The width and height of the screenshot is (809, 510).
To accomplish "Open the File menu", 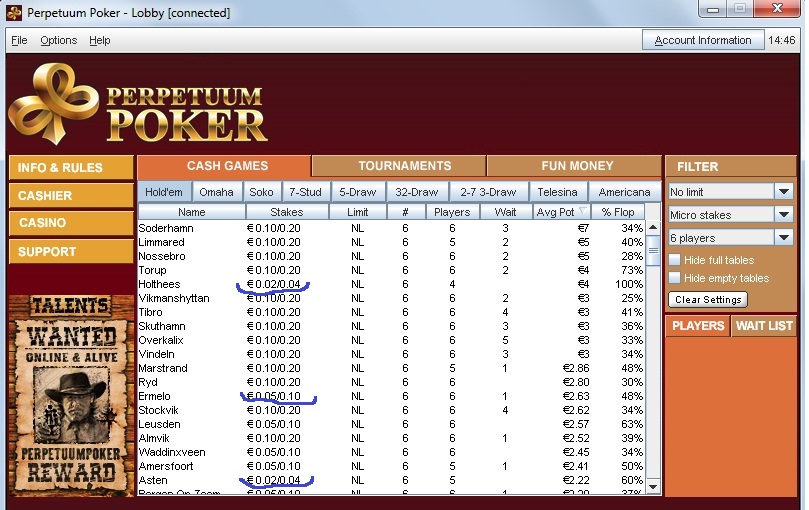I will 19,40.
